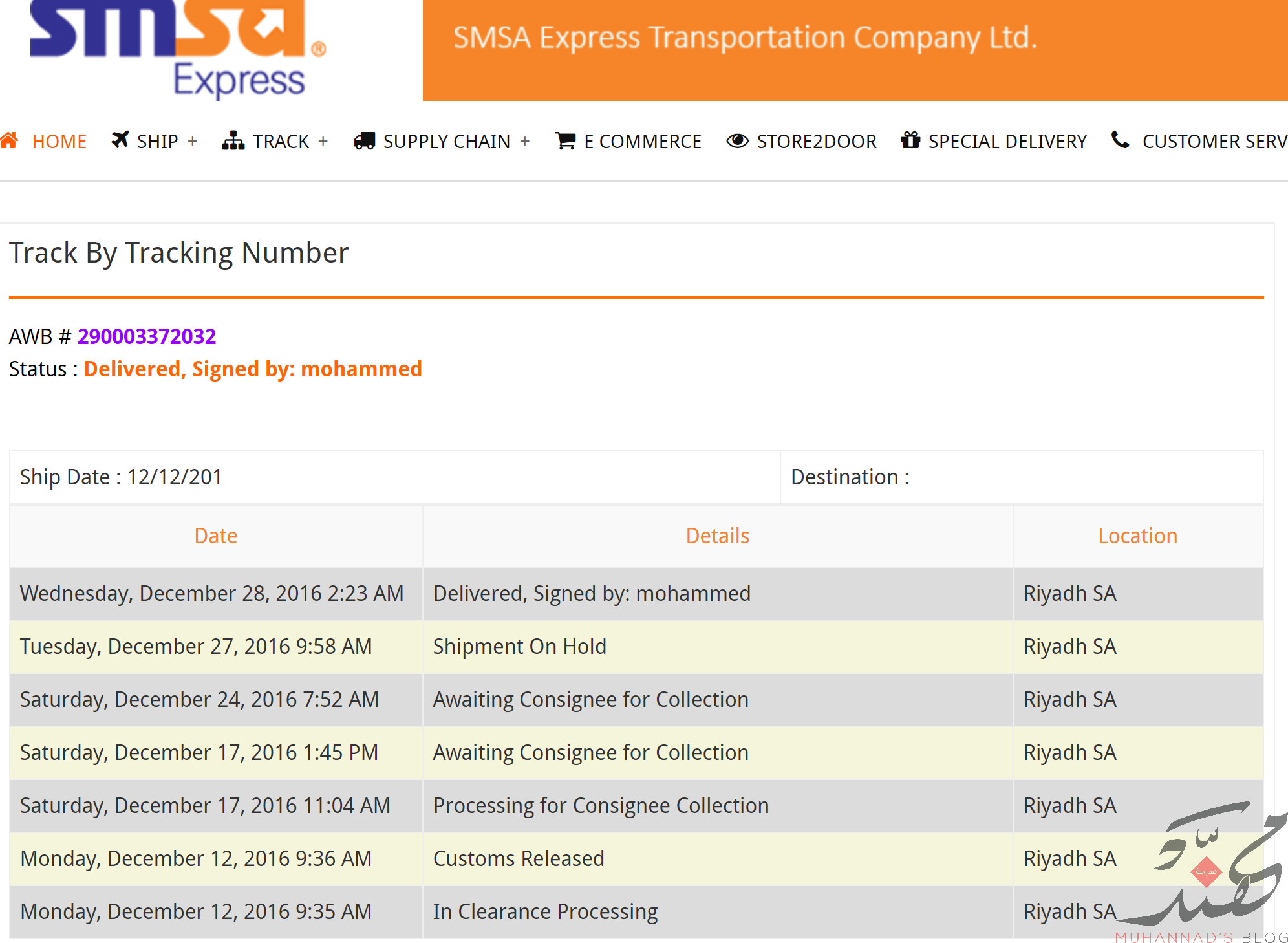The width and height of the screenshot is (1288, 943).
Task: Select the Monday, December 12, 2016 9:36 AM cell
Action: (216, 859)
